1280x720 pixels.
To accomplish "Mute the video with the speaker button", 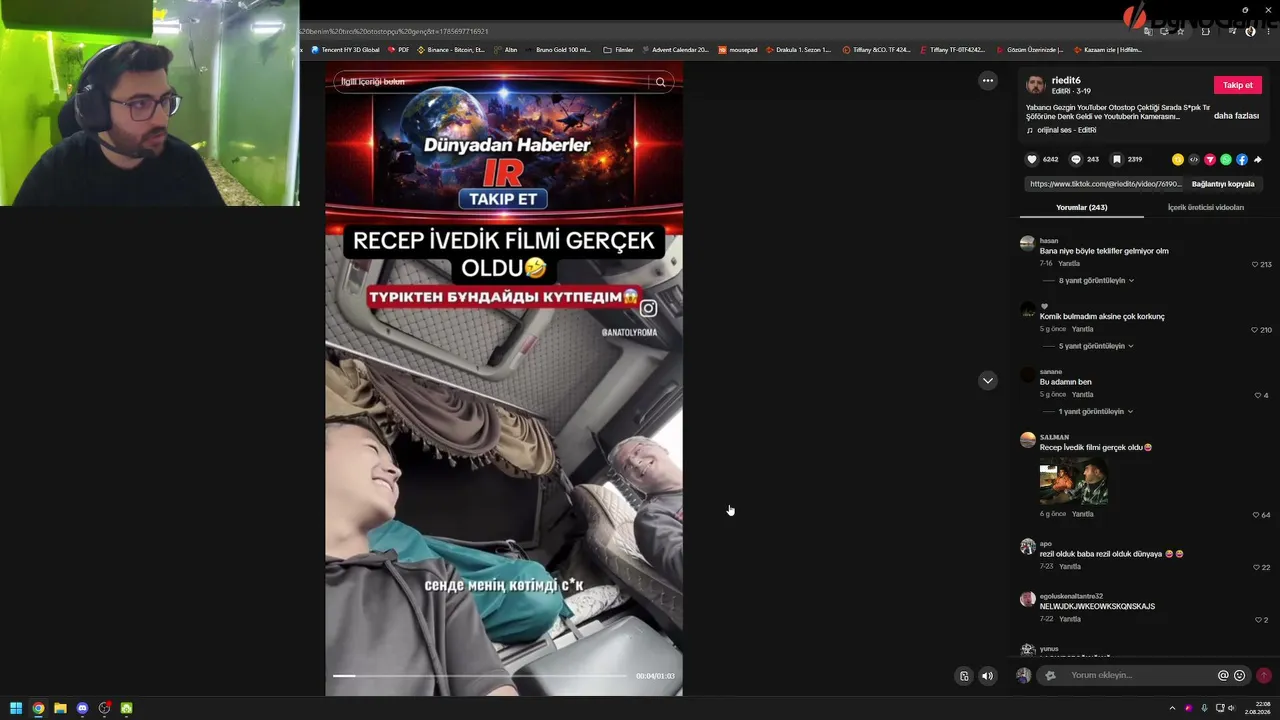I will click(x=987, y=676).
